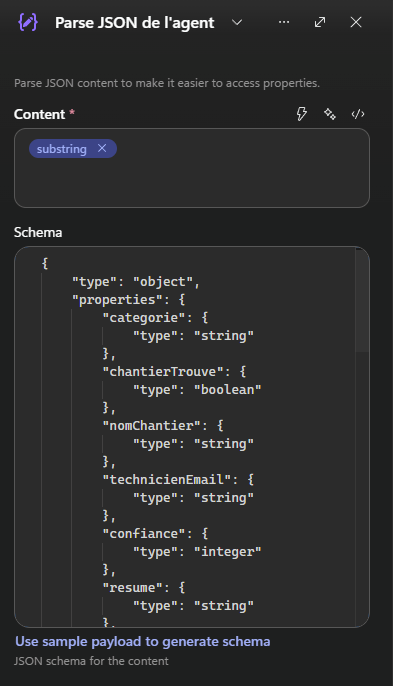Open dynamic content via the lightning icon
This screenshot has width=393, height=686.
click(x=302, y=114)
